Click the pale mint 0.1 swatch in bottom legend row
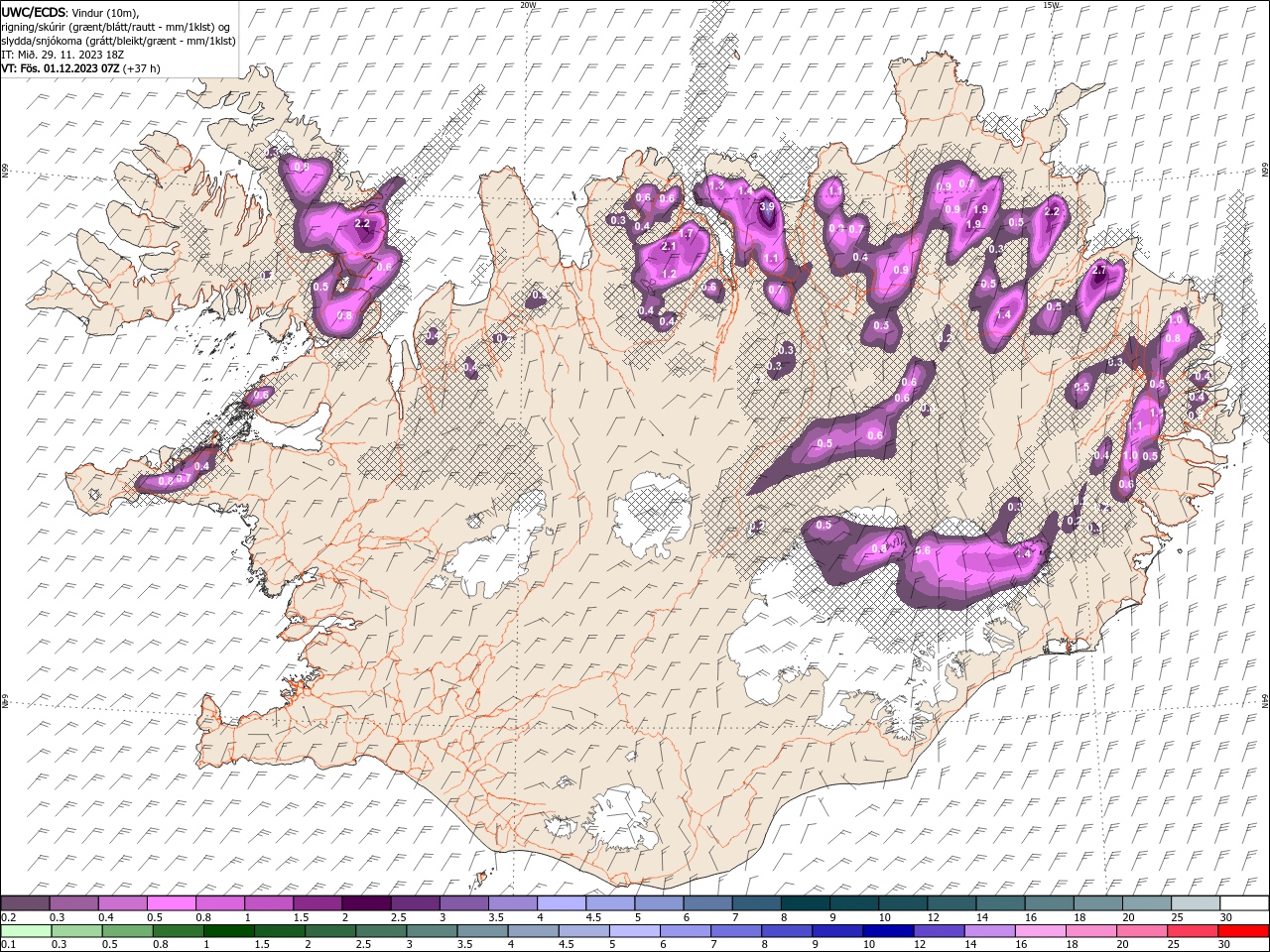Screen dimensions: 1270x952 pos(26,931)
